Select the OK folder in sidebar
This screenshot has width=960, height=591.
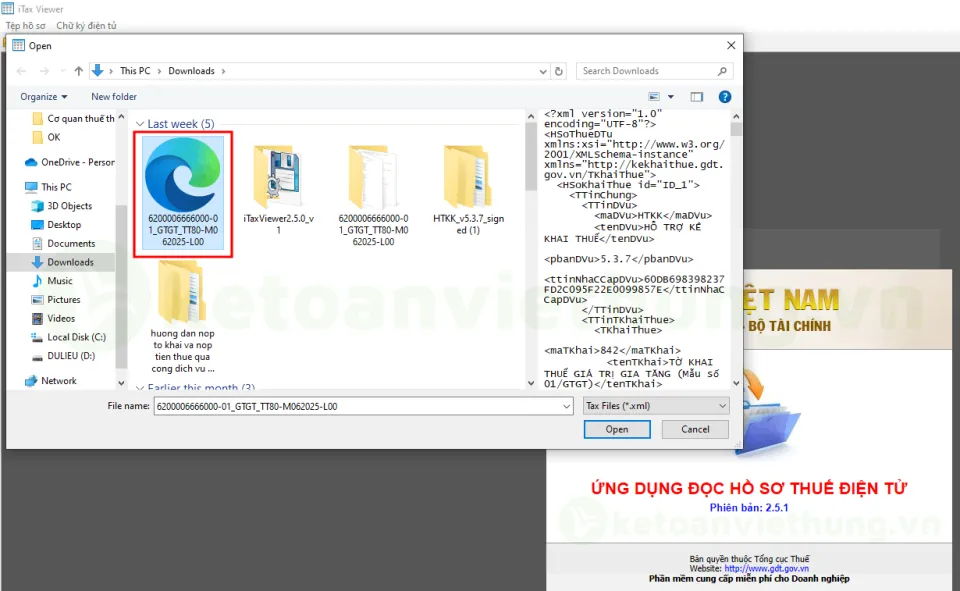[x=47, y=137]
